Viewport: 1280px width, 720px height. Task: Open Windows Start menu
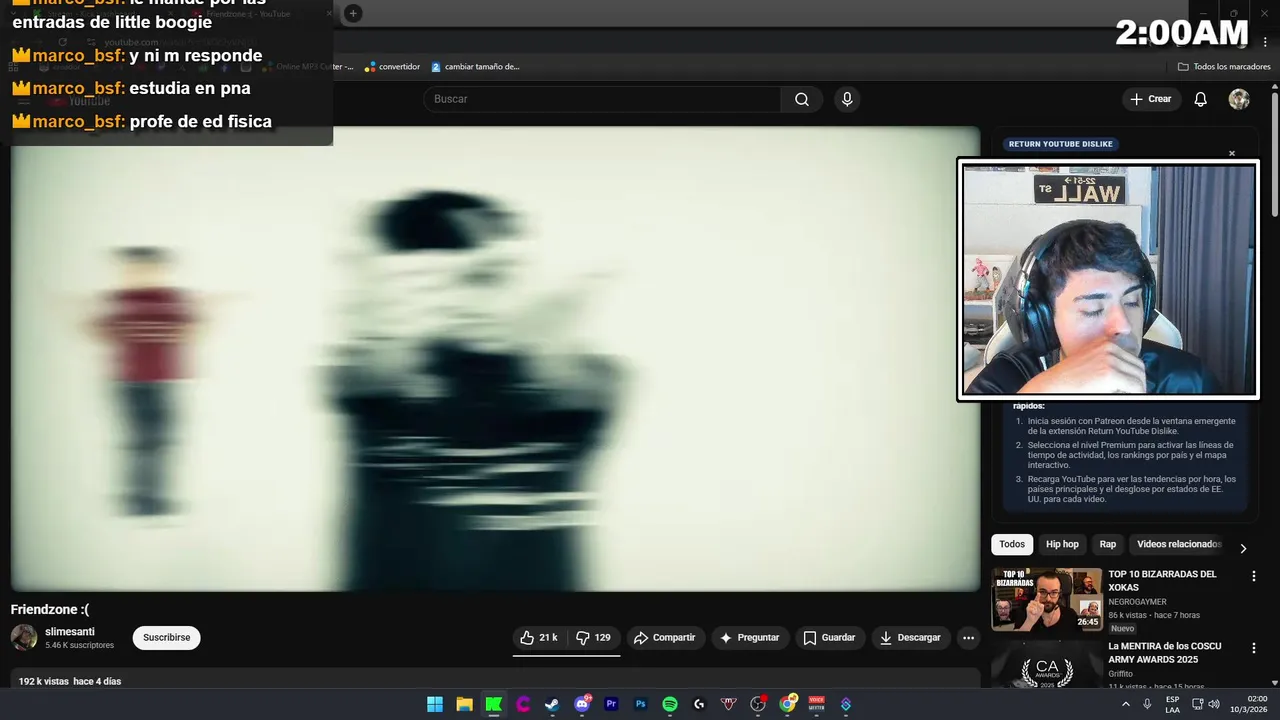(435, 704)
